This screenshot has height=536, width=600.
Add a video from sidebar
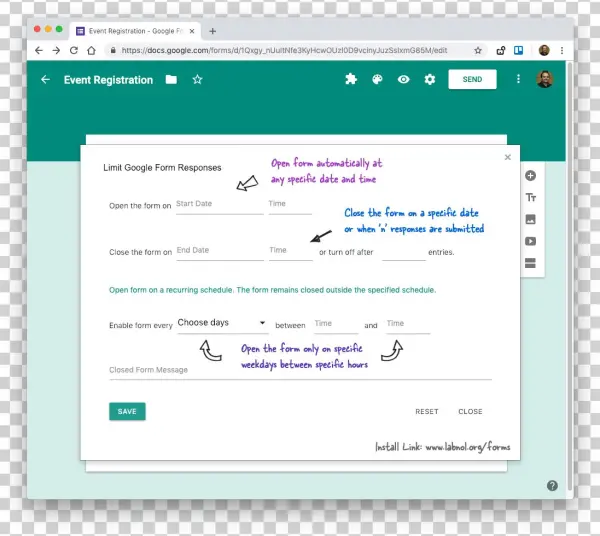[531, 241]
